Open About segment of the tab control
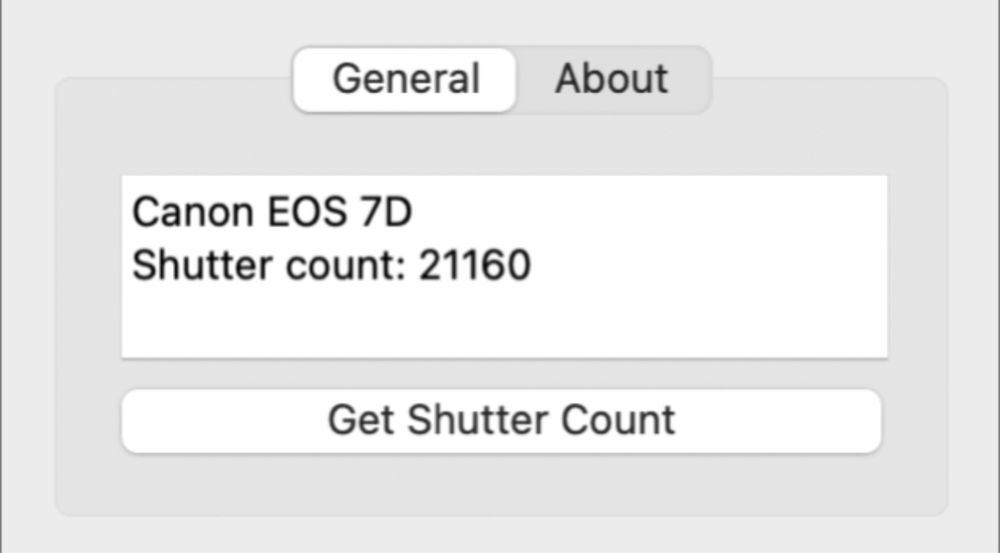 (x=611, y=79)
